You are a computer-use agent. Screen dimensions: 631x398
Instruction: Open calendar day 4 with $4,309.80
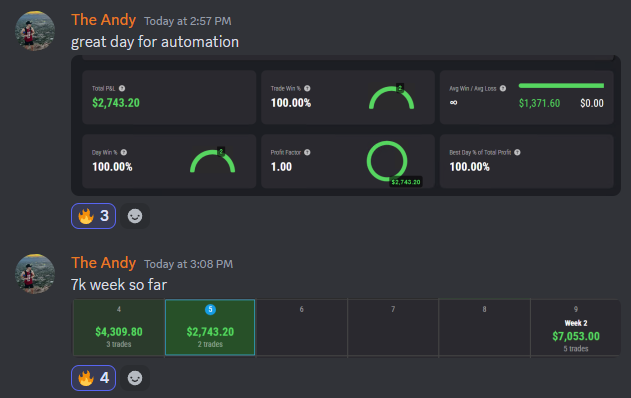[119, 328]
